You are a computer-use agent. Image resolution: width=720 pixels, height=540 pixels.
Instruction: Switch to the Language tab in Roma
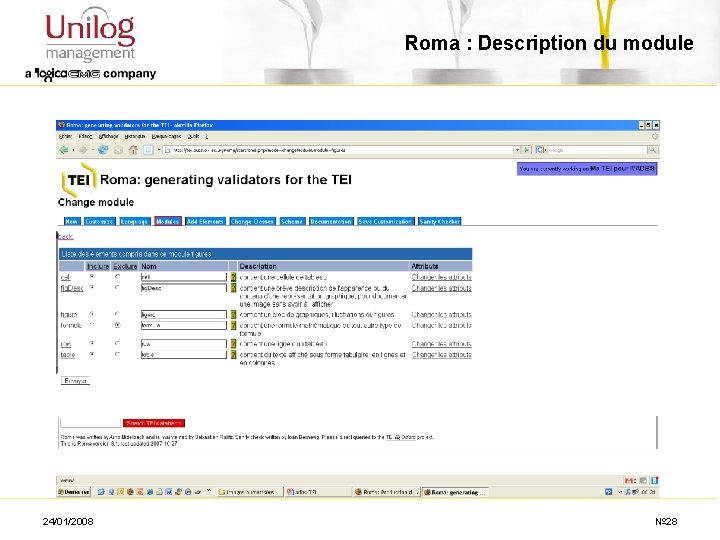point(135,221)
